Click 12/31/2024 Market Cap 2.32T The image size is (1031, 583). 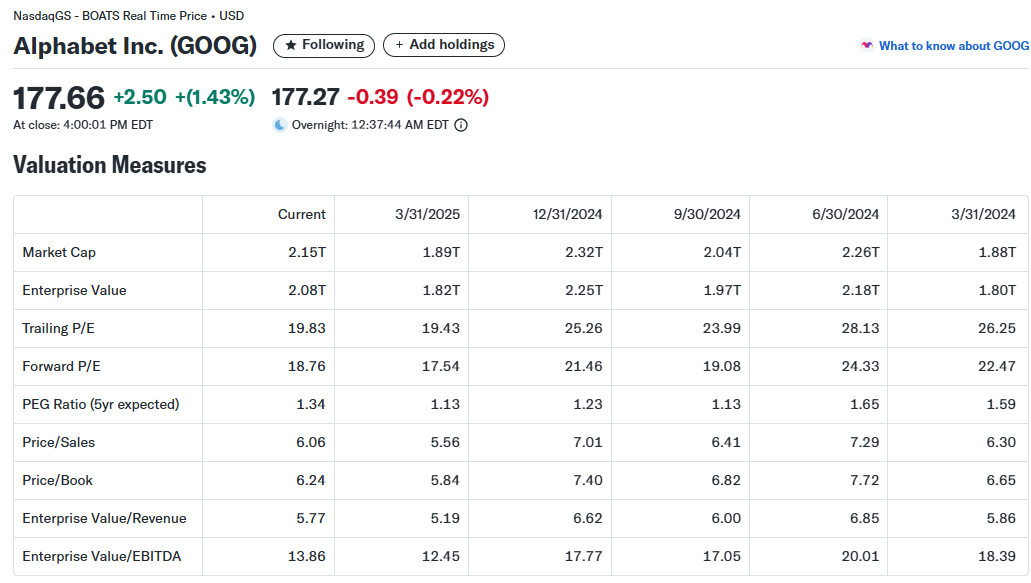coord(584,252)
